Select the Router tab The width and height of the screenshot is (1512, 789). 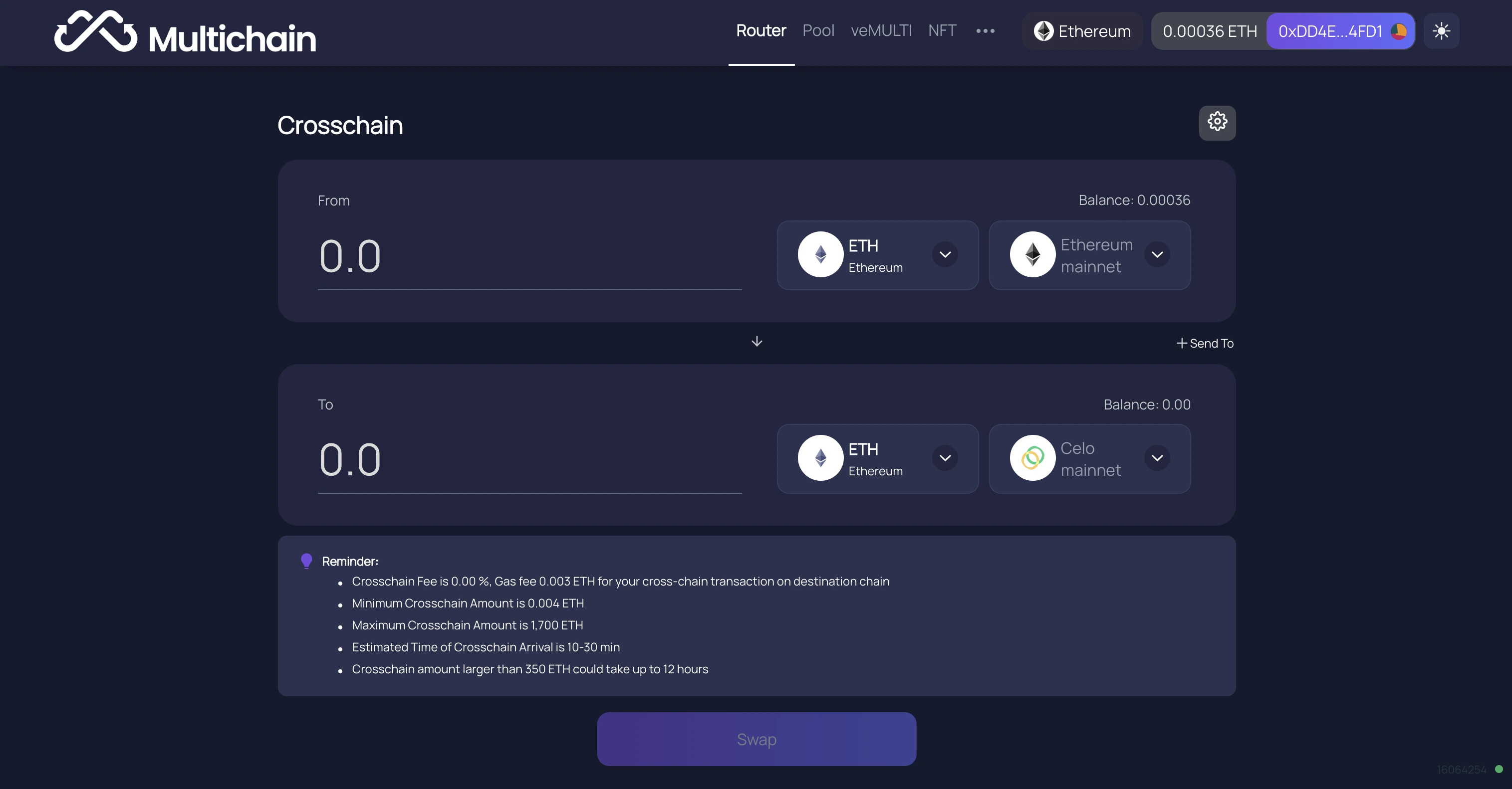pos(760,30)
